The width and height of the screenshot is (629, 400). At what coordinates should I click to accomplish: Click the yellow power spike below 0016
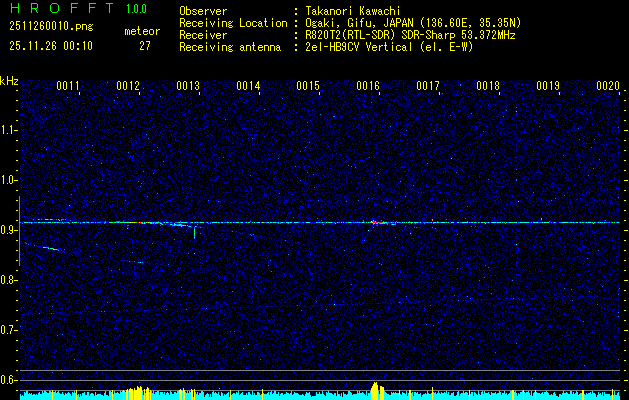click(375, 390)
